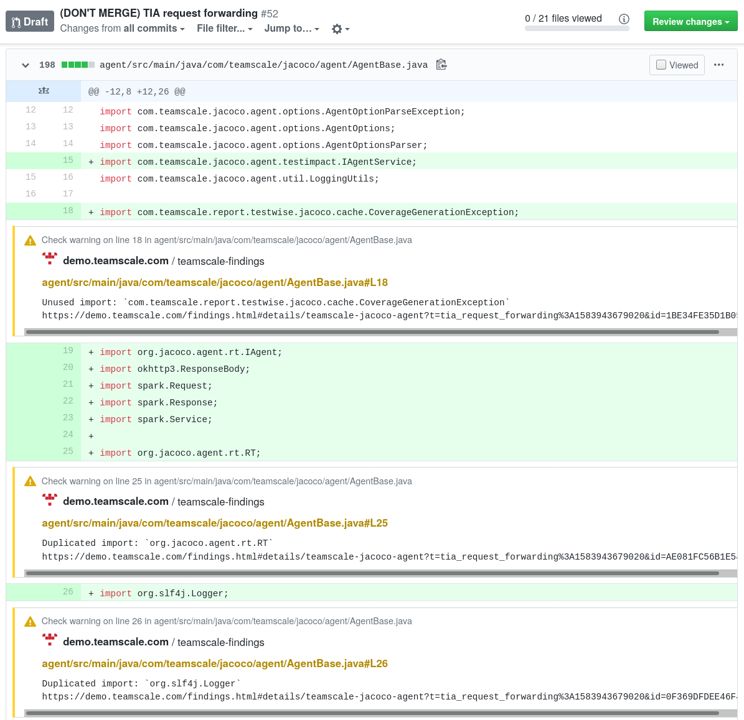Viewport: 744px width, 720px height.
Task: Collapse the AgentBase.java file diff
Action: 25,65
